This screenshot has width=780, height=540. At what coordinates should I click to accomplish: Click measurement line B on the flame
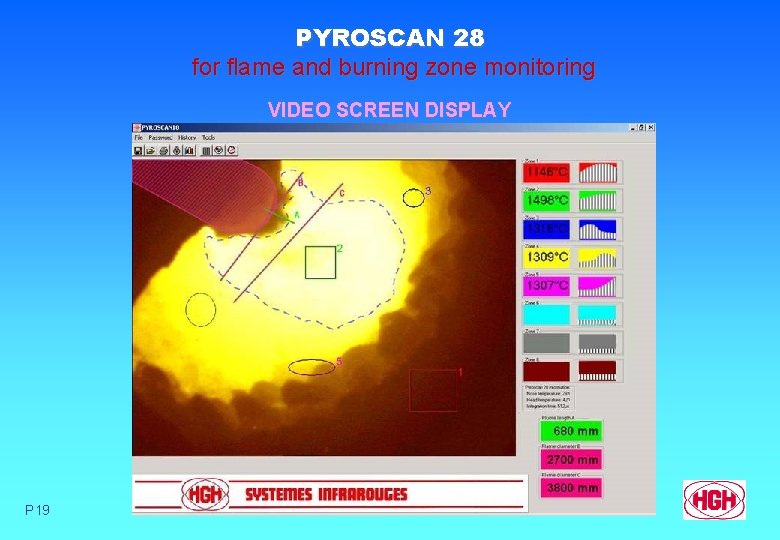261,227
